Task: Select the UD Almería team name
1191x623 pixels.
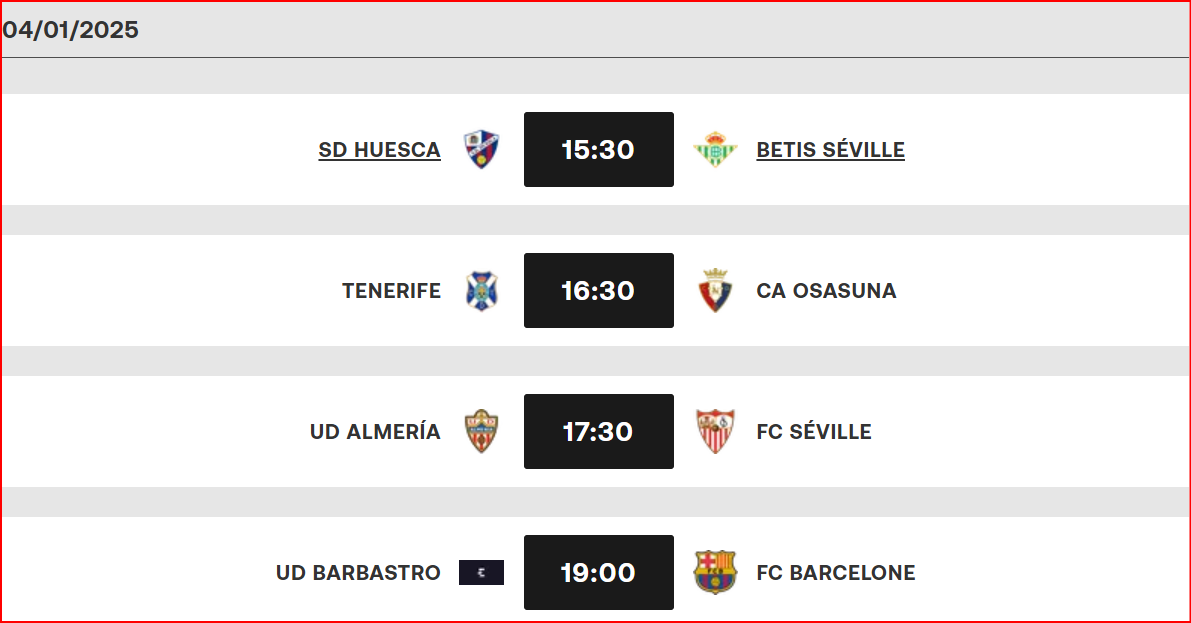Action: (x=375, y=432)
